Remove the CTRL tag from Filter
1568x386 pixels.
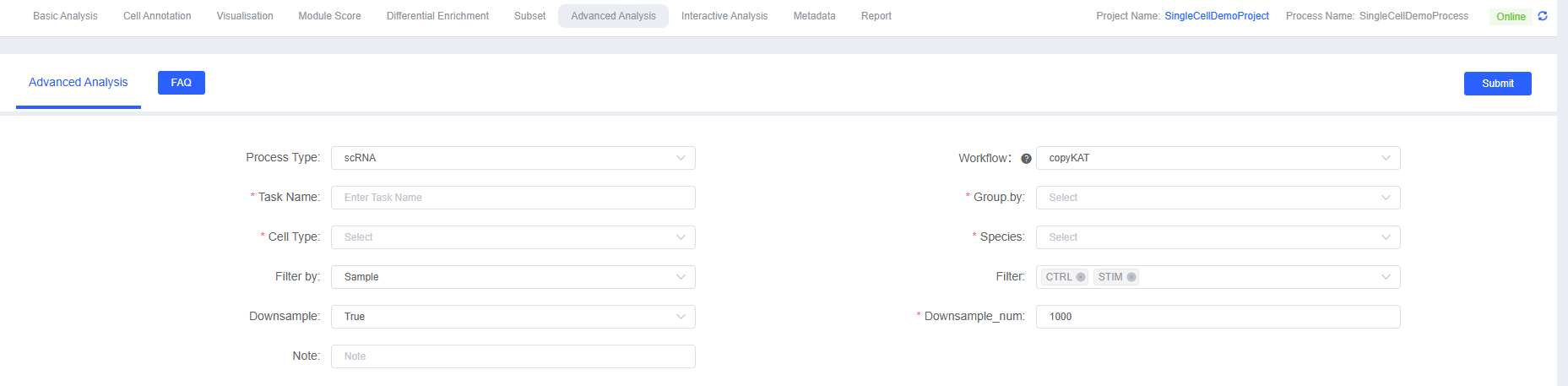pos(1080,277)
